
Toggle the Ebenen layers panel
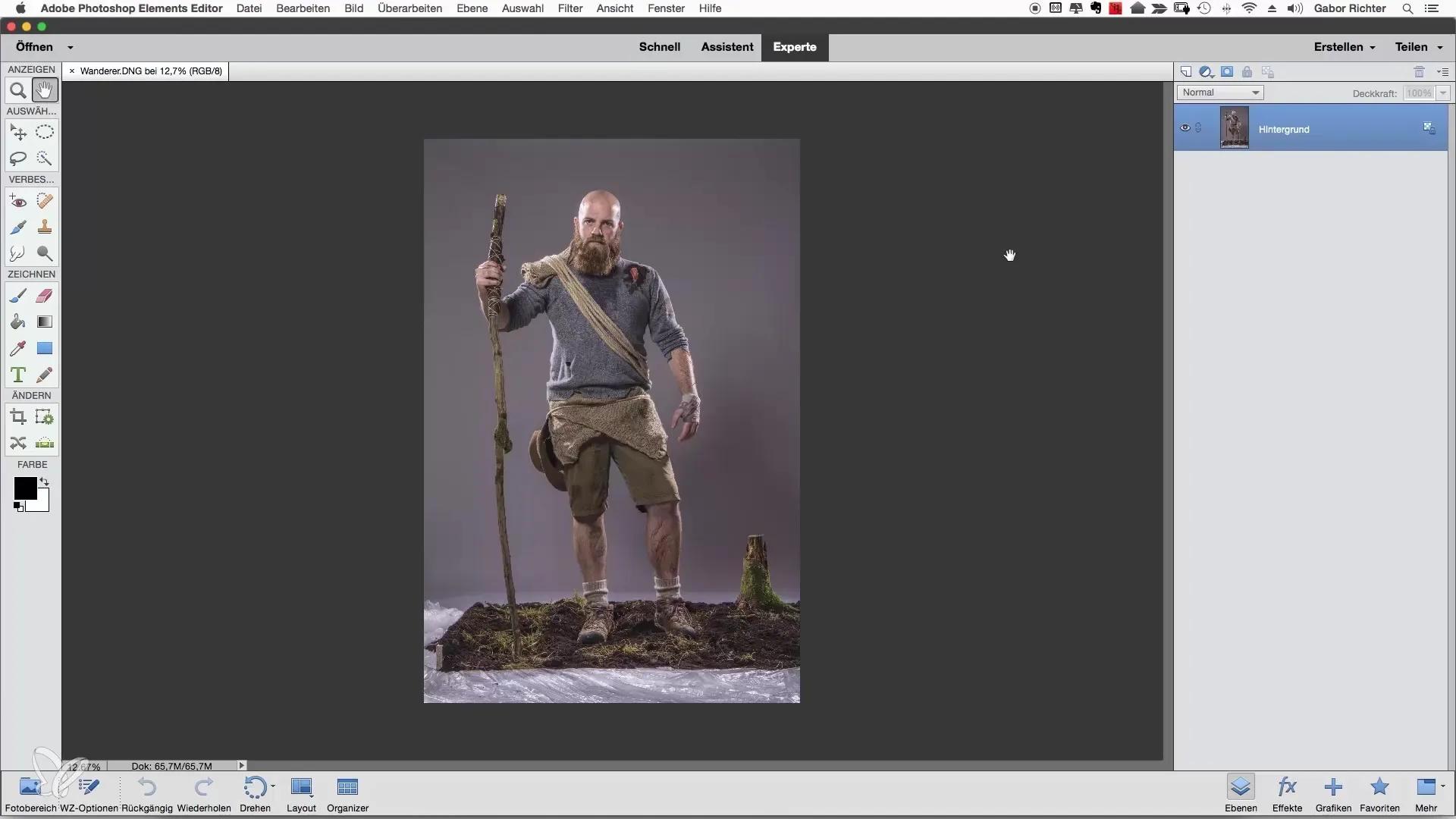(1241, 794)
